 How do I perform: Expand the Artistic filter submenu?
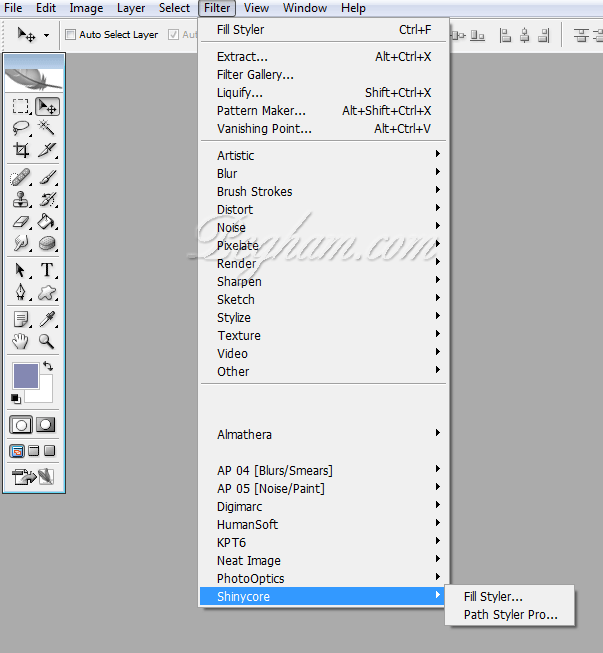click(323, 155)
